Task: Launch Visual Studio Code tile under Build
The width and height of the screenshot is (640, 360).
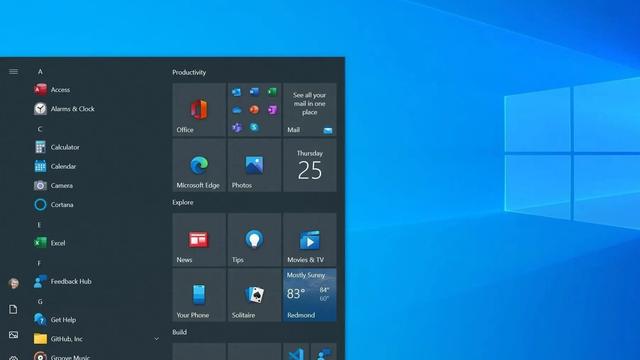Action: click(296, 352)
